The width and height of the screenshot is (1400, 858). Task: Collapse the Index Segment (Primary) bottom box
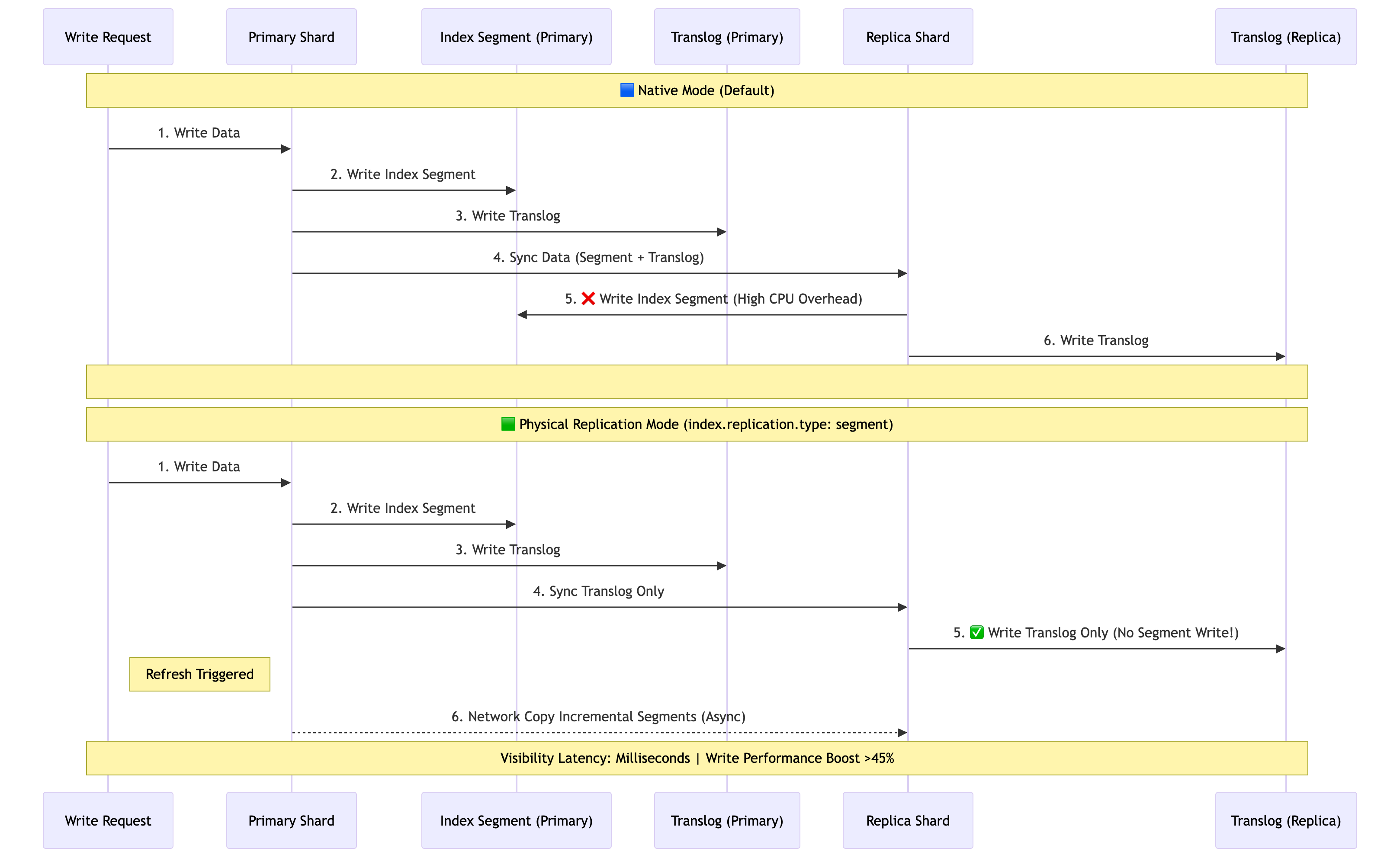tap(516, 820)
